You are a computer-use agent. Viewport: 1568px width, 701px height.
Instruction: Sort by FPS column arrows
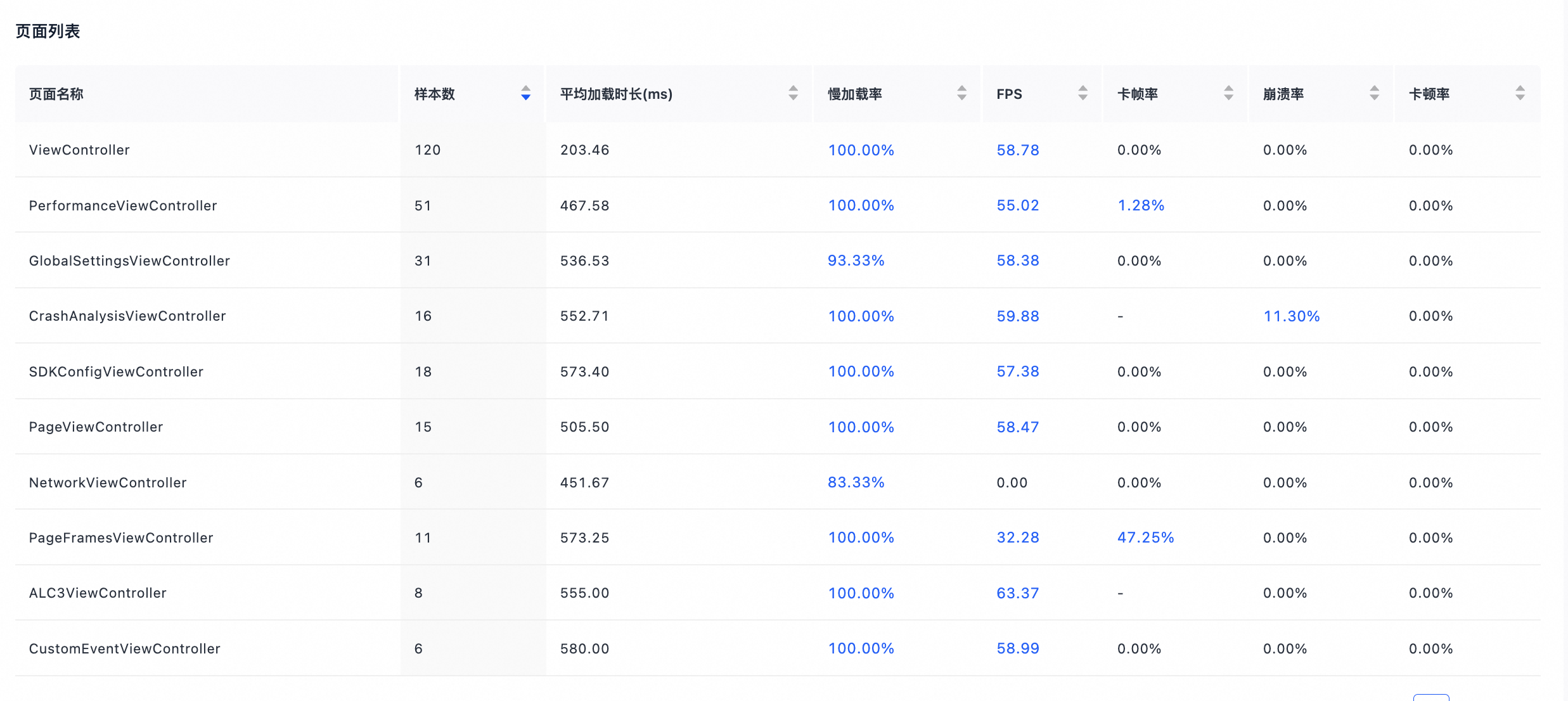pyautogui.click(x=1083, y=93)
